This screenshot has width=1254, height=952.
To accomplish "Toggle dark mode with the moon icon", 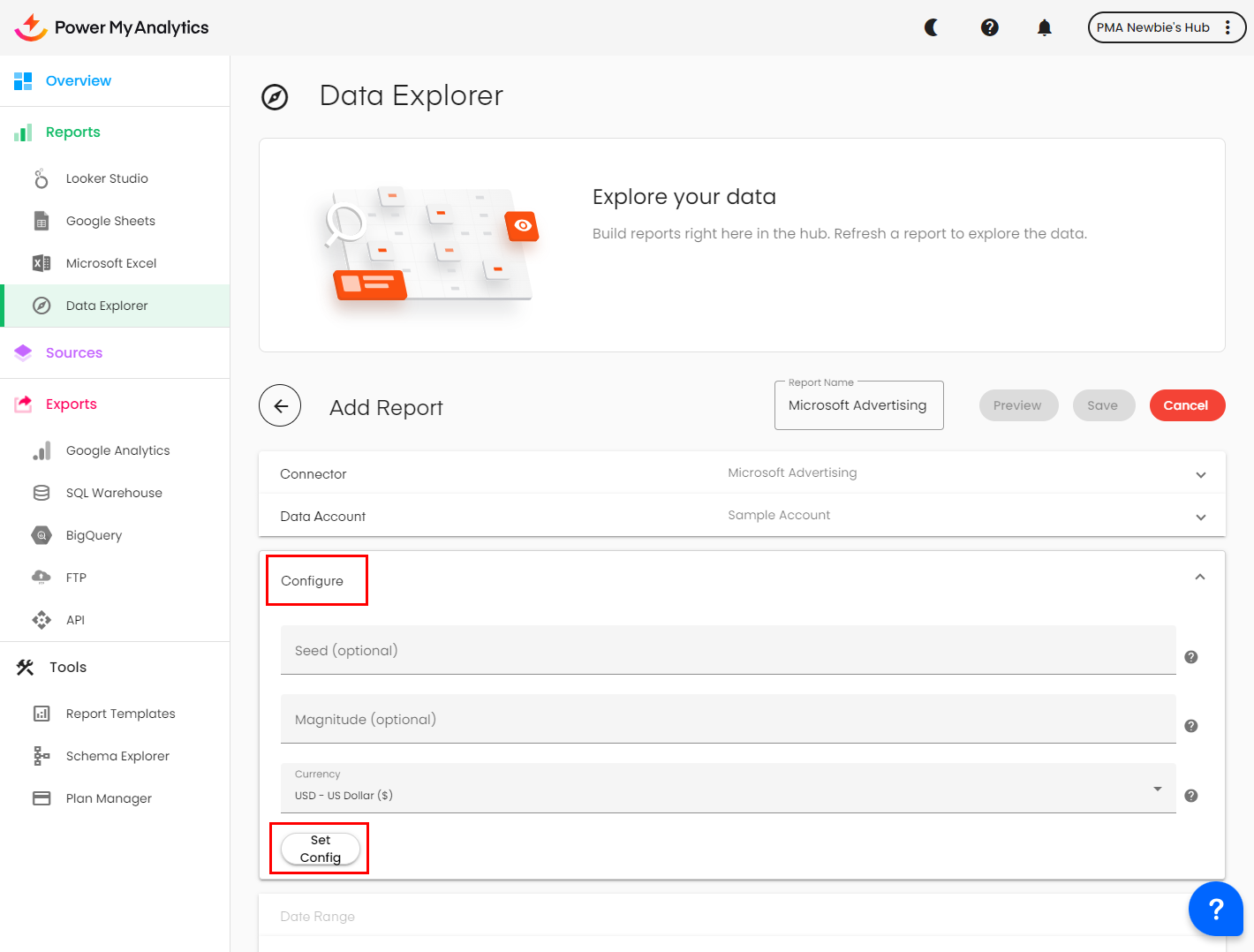I will point(932,27).
